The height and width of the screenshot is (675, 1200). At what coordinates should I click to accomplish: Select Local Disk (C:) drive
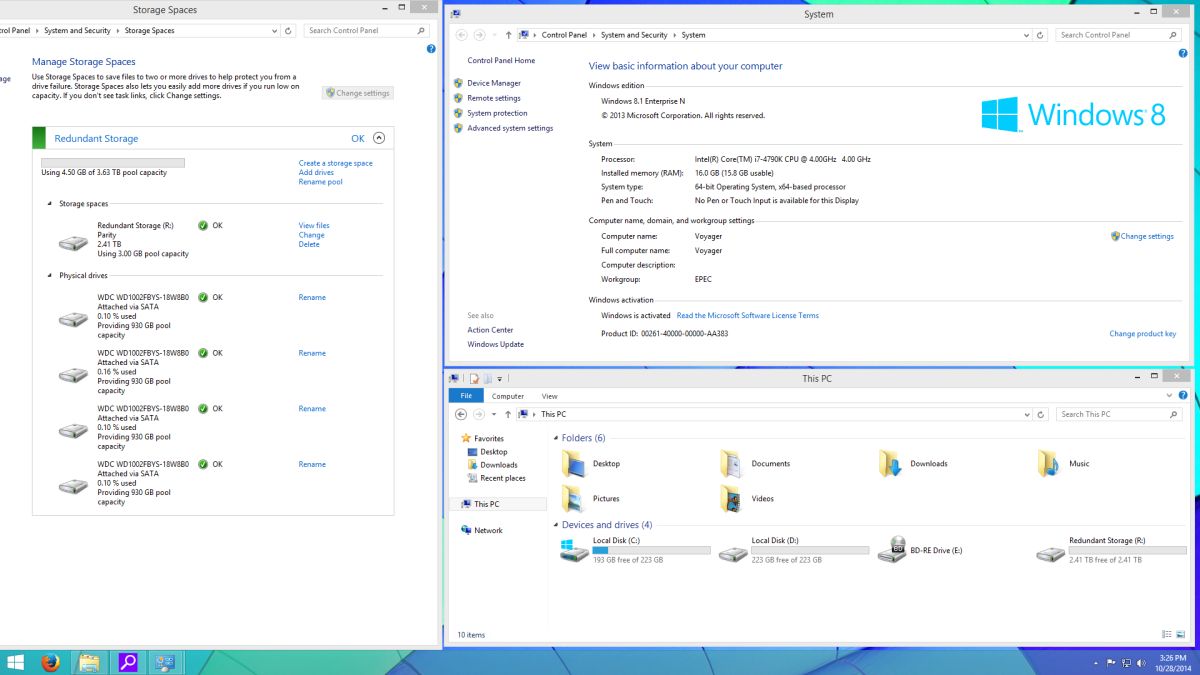tap(636, 550)
